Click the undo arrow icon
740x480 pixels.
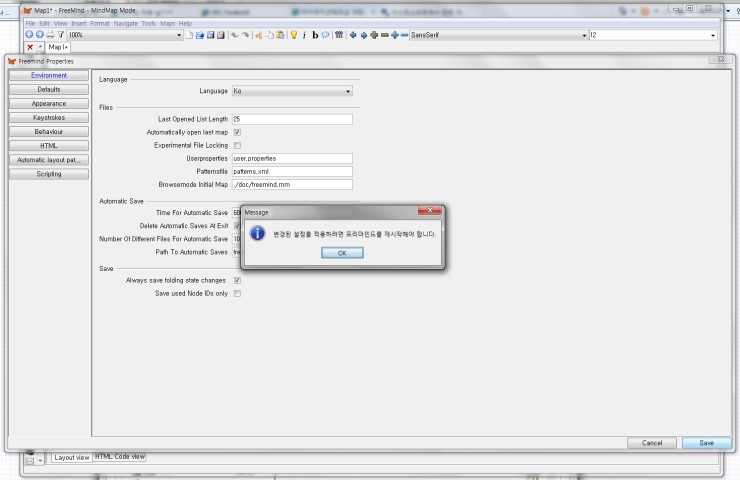[235, 35]
